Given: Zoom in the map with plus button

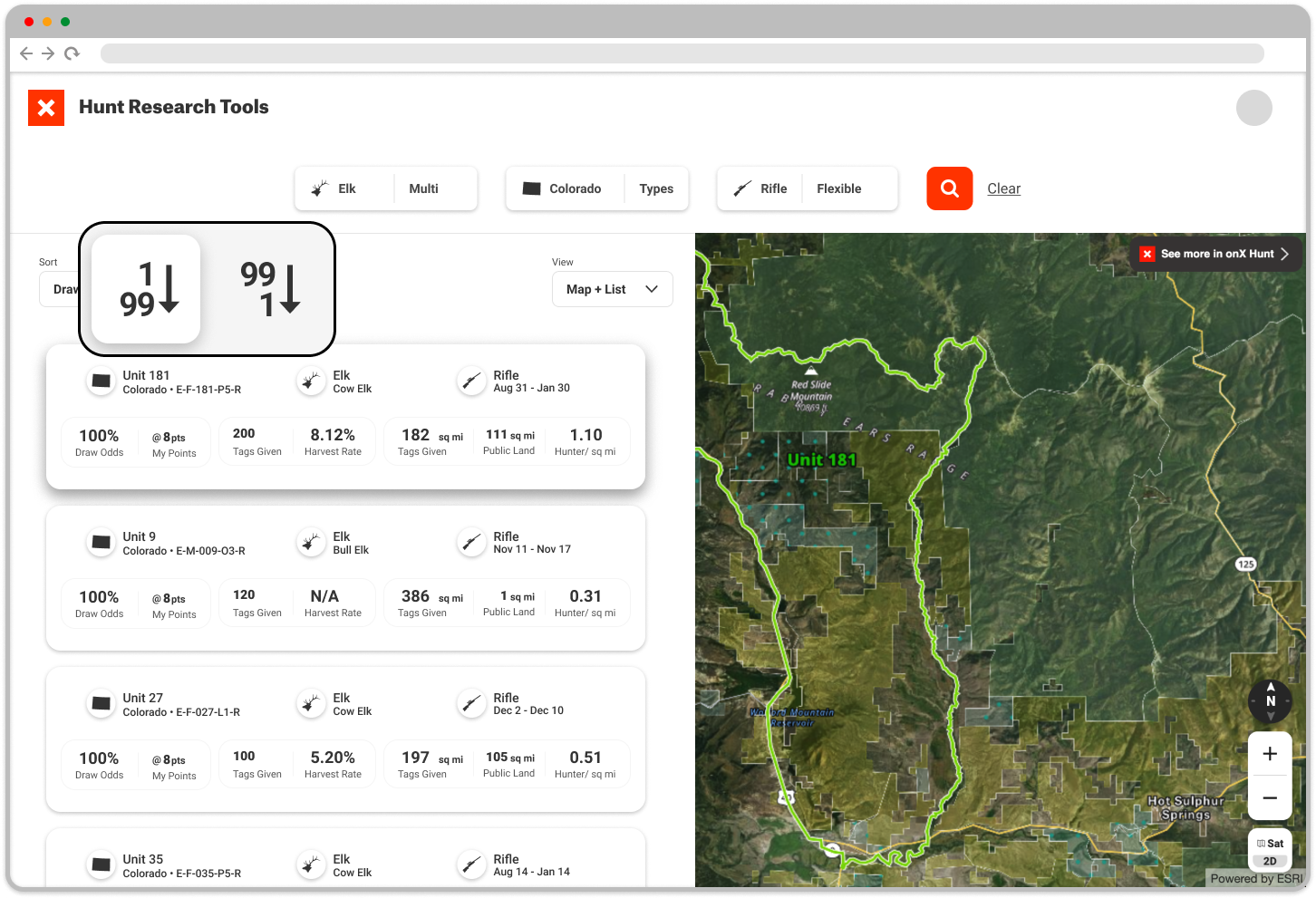Looking at the screenshot, I should (1270, 754).
